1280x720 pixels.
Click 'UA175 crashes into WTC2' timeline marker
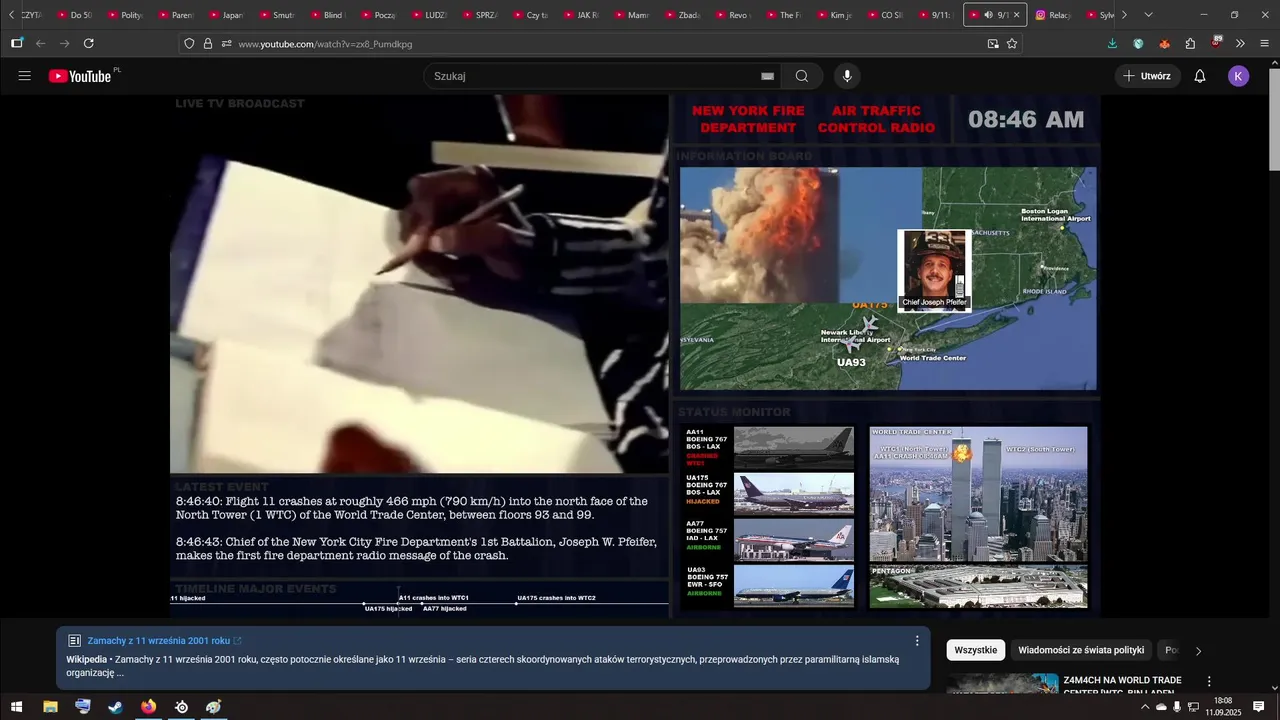(x=556, y=598)
